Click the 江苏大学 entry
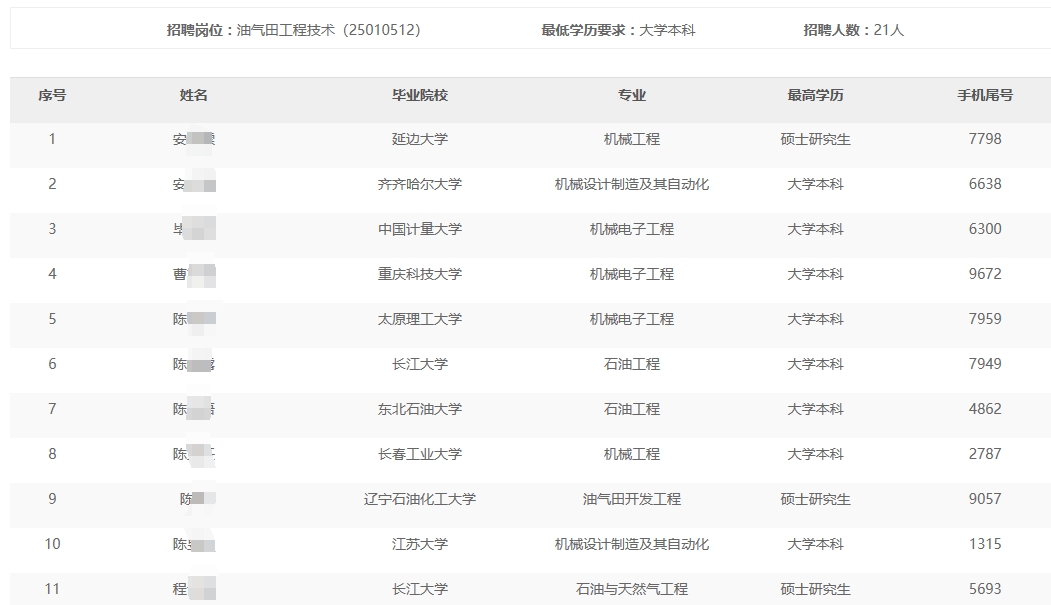Image resolution: width=1051 pixels, height=605 pixels. [x=420, y=544]
